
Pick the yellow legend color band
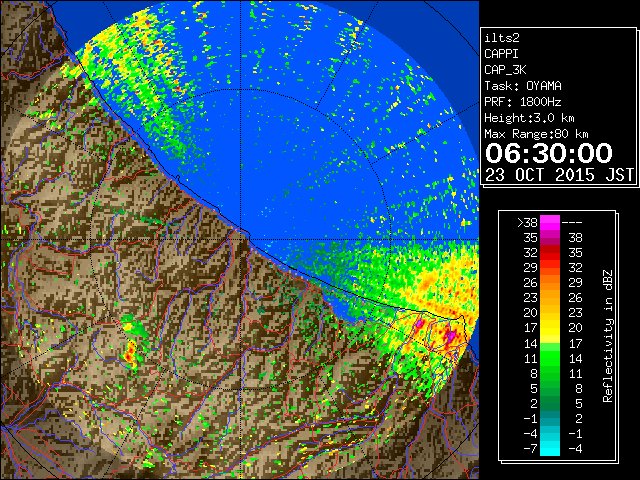(x=550, y=327)
